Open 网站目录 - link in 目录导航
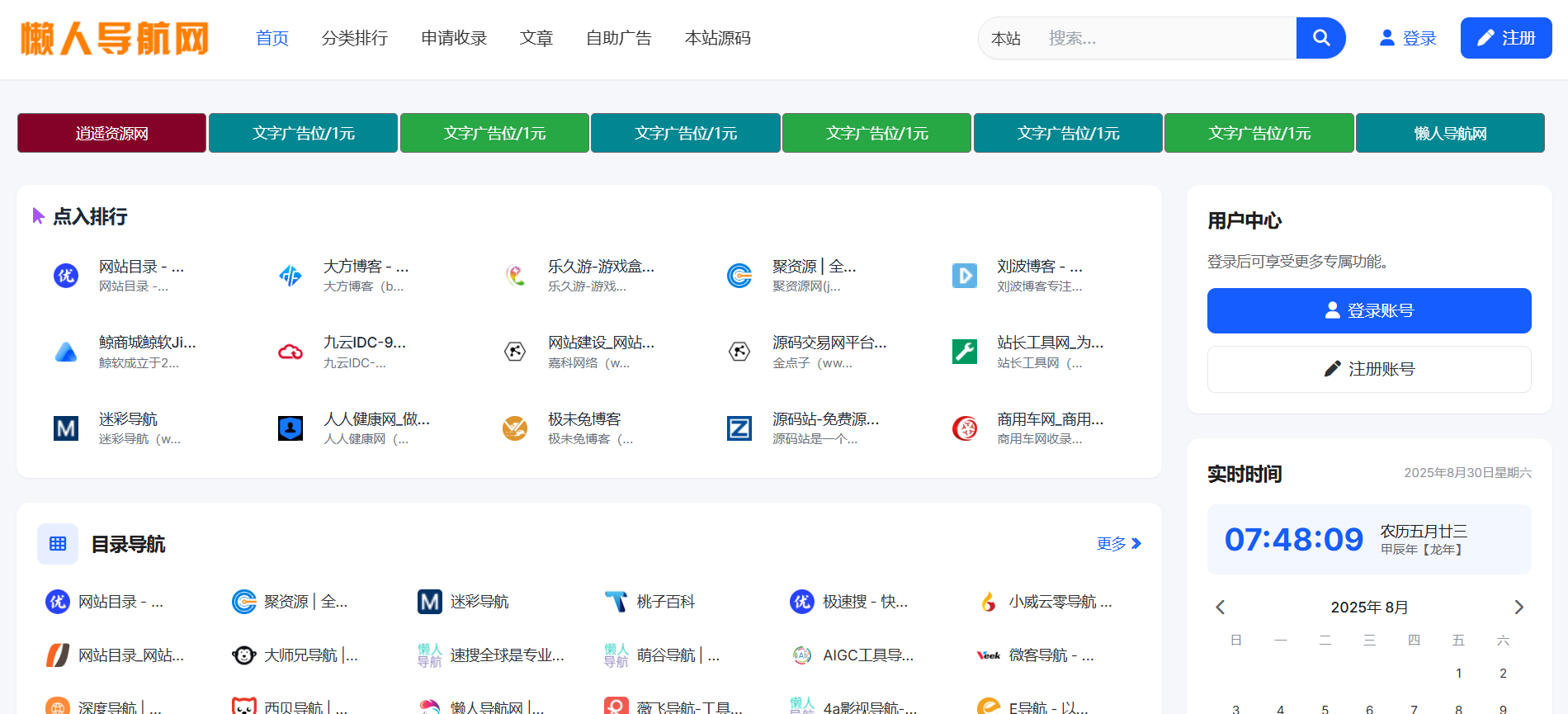The width and height of the screenshot is (1568, 714). click(120, 602)
